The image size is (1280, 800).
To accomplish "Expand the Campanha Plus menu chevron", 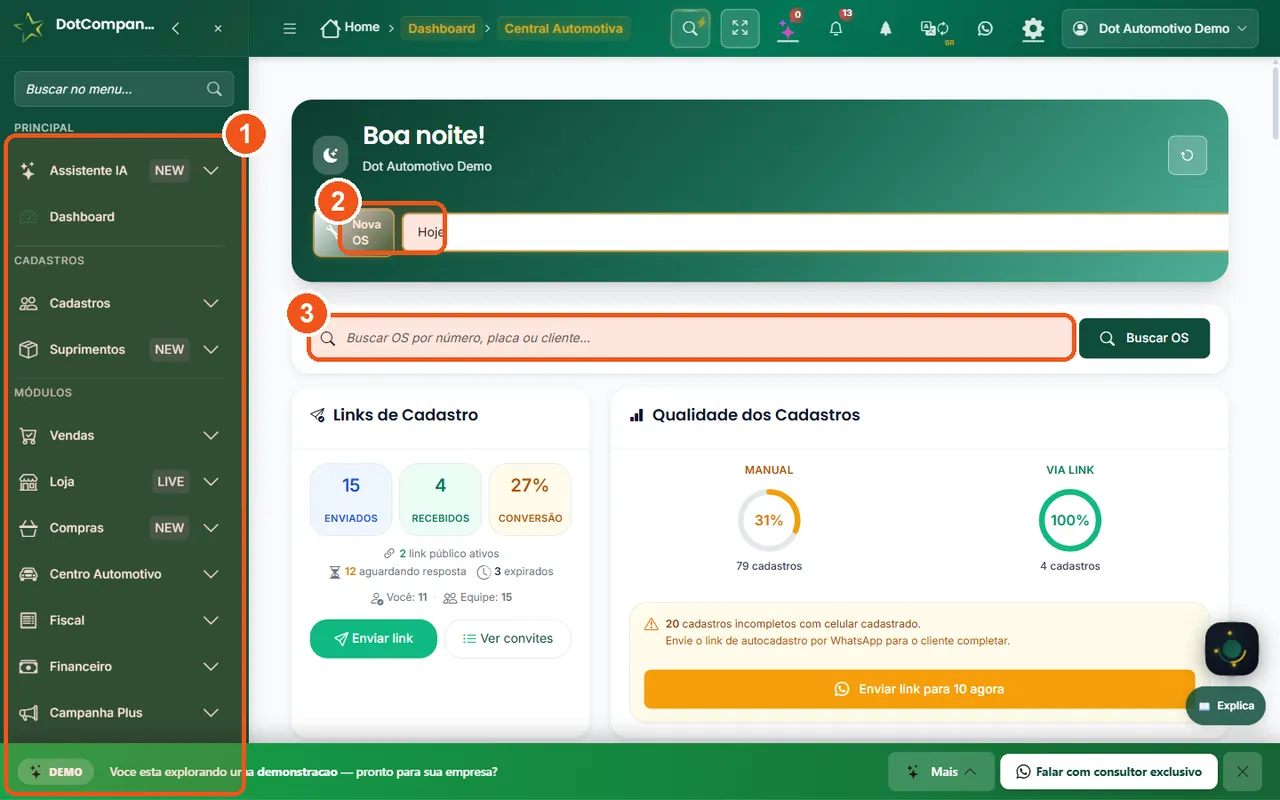I will (211, 713).
